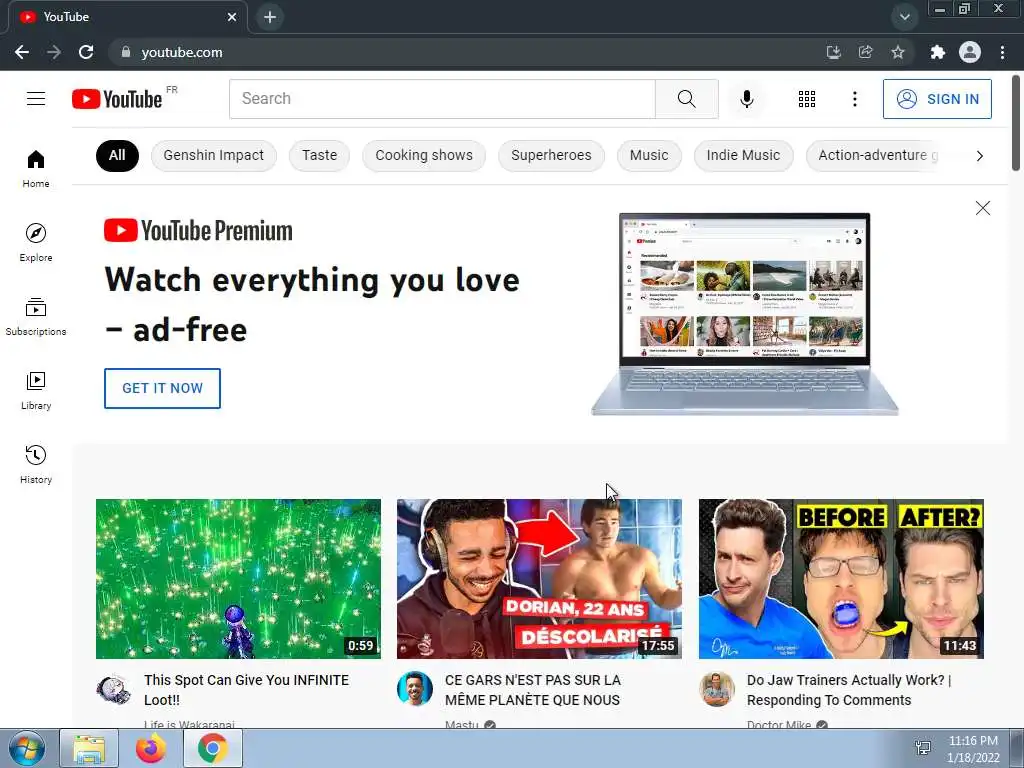This screenshot has height=768, width=1024.
Task: Open Library in sidebar
Action: 36,390
